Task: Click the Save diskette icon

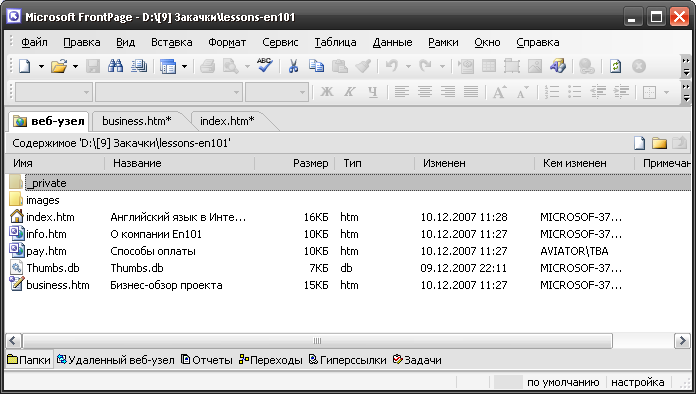Action: point(93,67)
